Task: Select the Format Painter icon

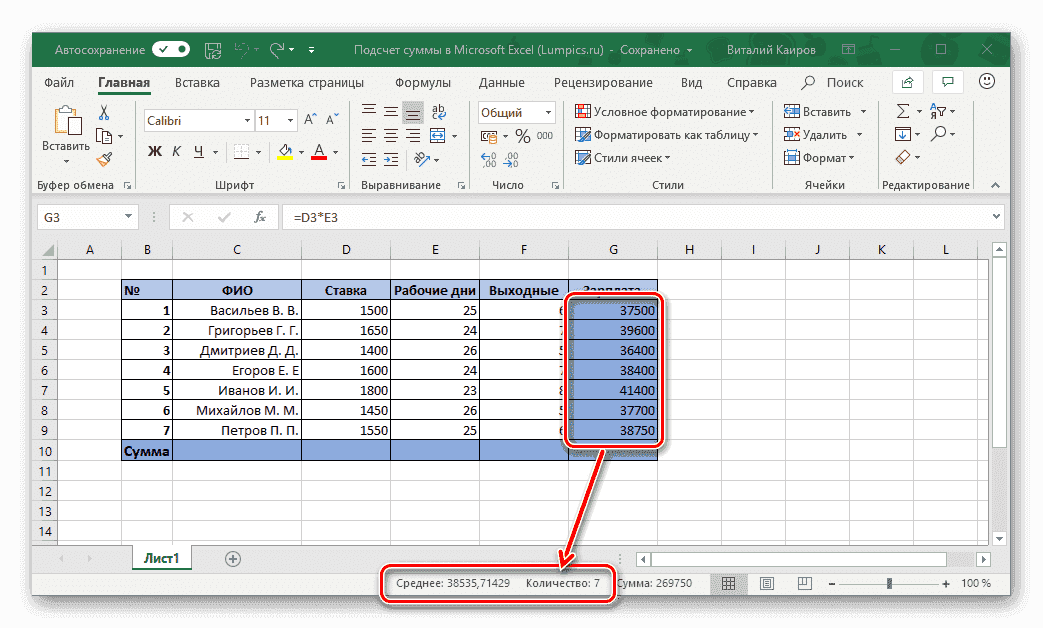Action: (x=103, y=158)
